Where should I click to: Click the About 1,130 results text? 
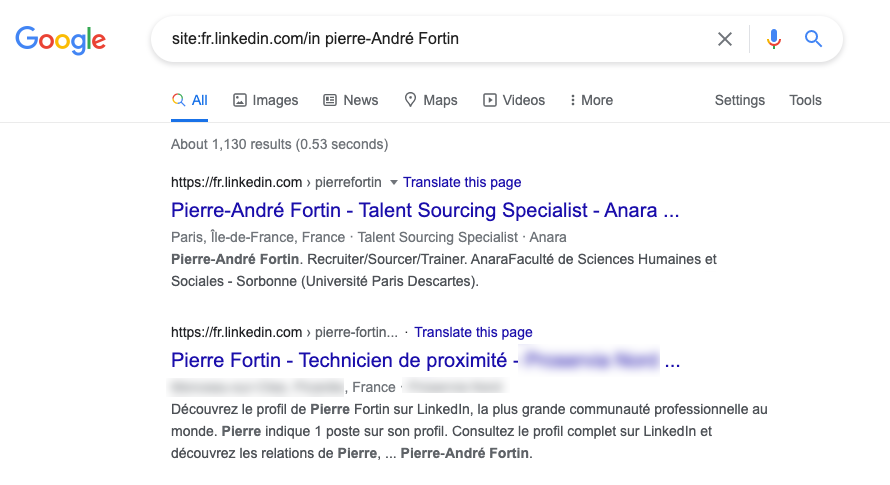click(x=279, y=144)
